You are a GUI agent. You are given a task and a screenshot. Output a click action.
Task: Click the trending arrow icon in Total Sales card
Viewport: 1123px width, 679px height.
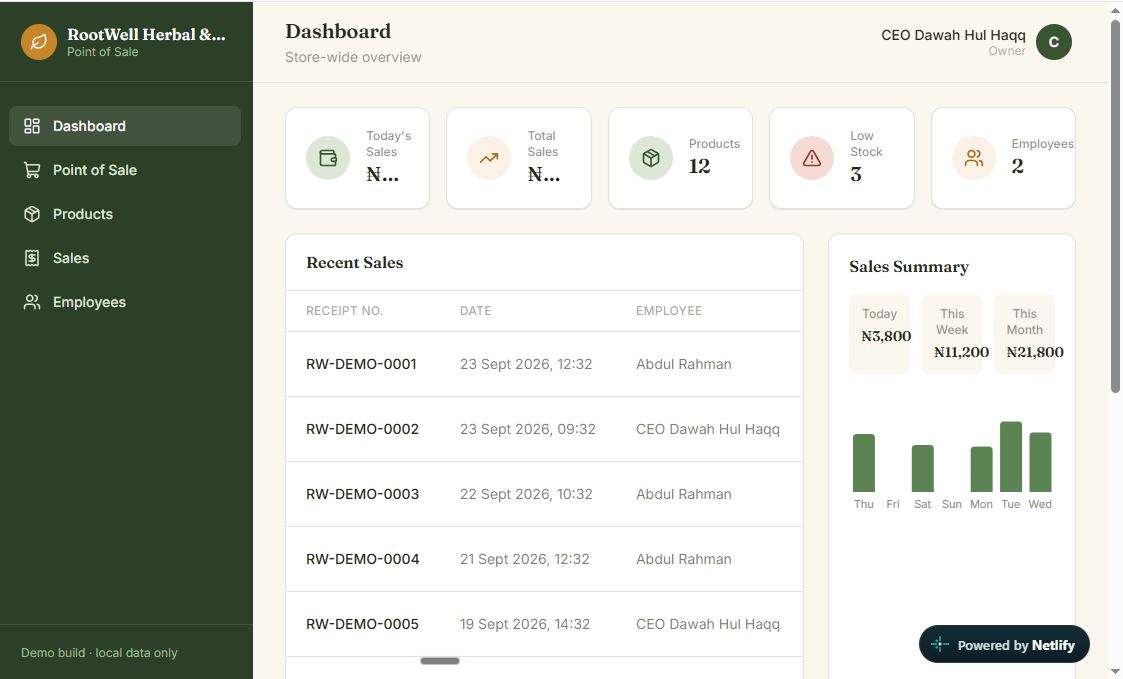(x=489, y=158)
